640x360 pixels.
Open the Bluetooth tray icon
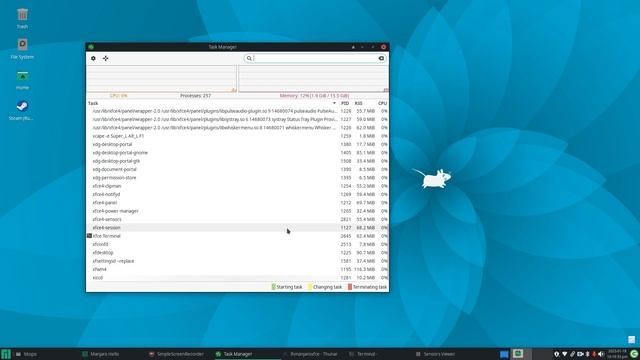(x=588, y=354)
